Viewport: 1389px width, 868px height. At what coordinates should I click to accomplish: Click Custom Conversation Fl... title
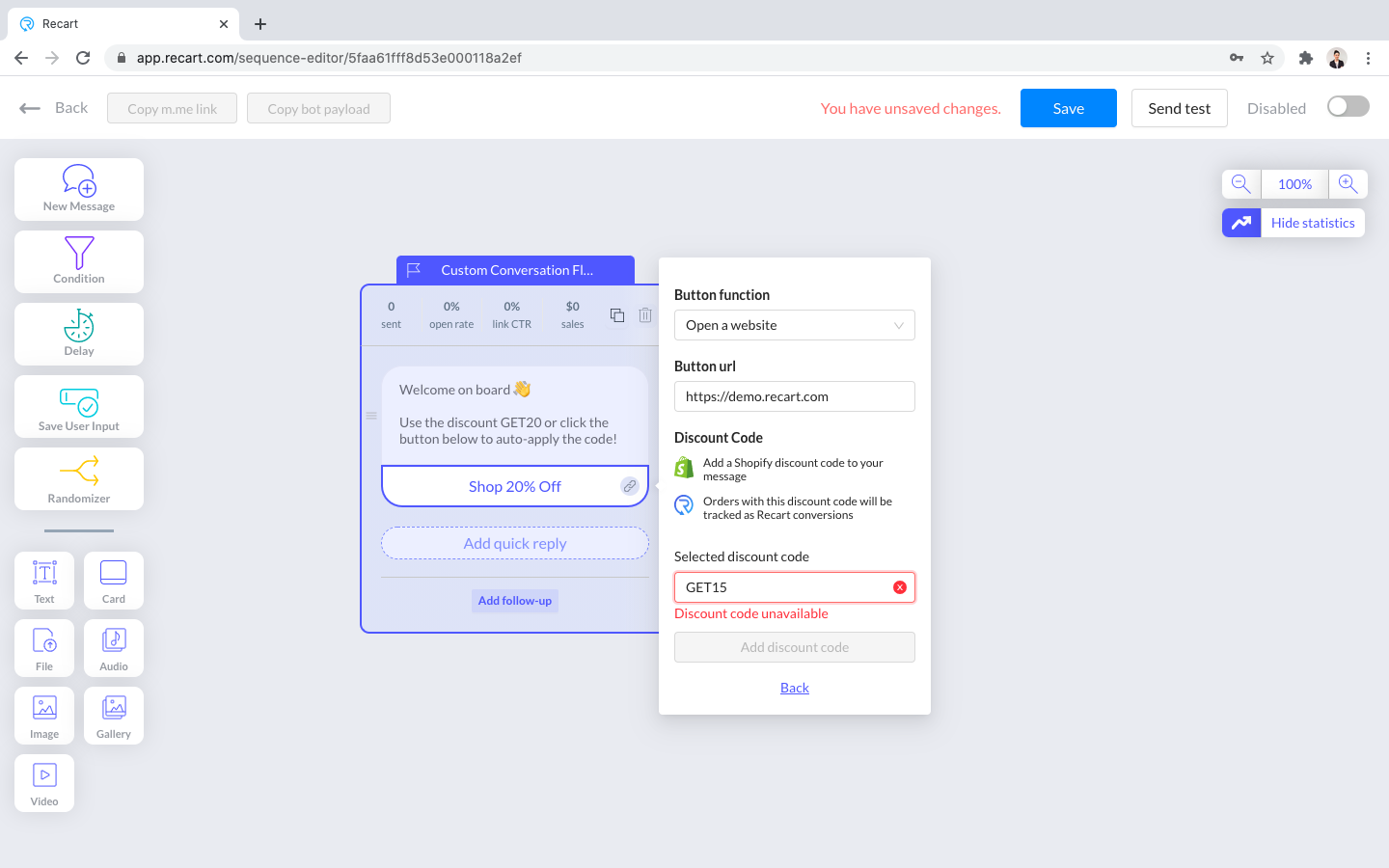[x=517, y=270]
